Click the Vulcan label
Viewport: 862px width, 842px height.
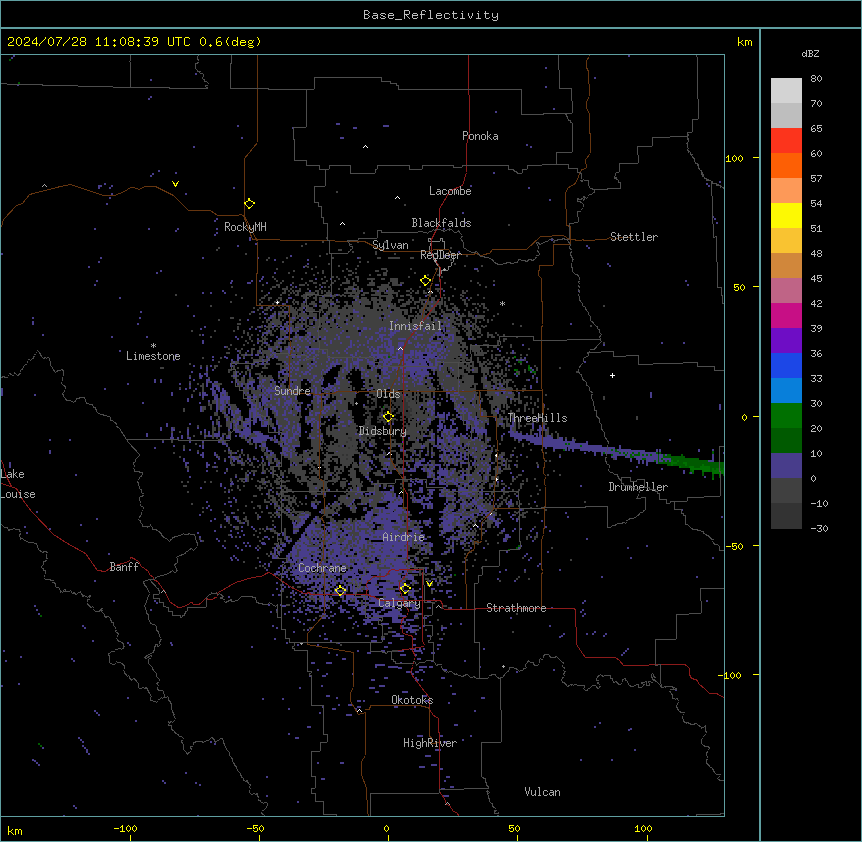(x=543, y=792)
